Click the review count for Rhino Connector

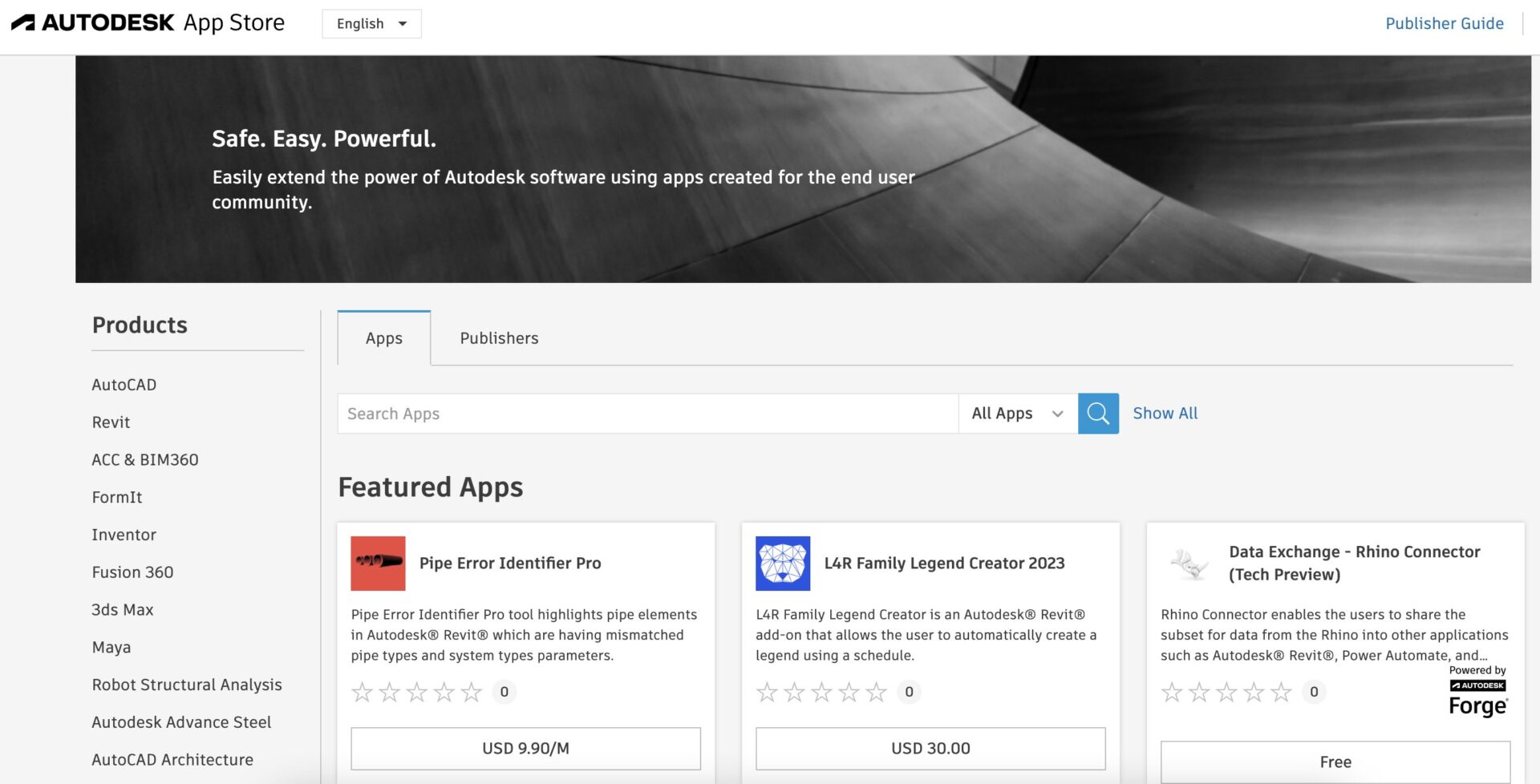coord(1314,692)
